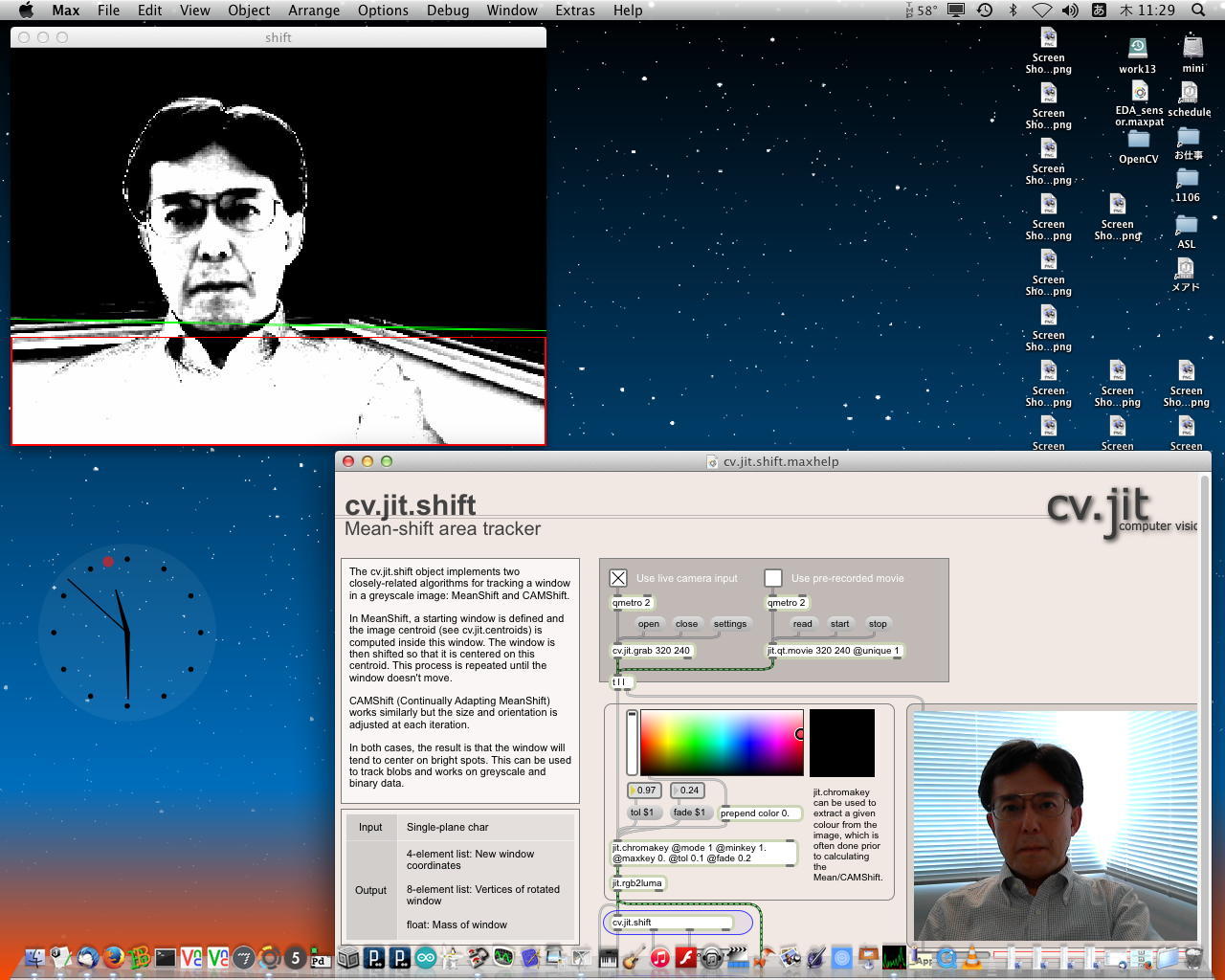
Task: Launch Pure Data (Pd) from the Dock
Action: pyautogui.click(x=320, y=960)
